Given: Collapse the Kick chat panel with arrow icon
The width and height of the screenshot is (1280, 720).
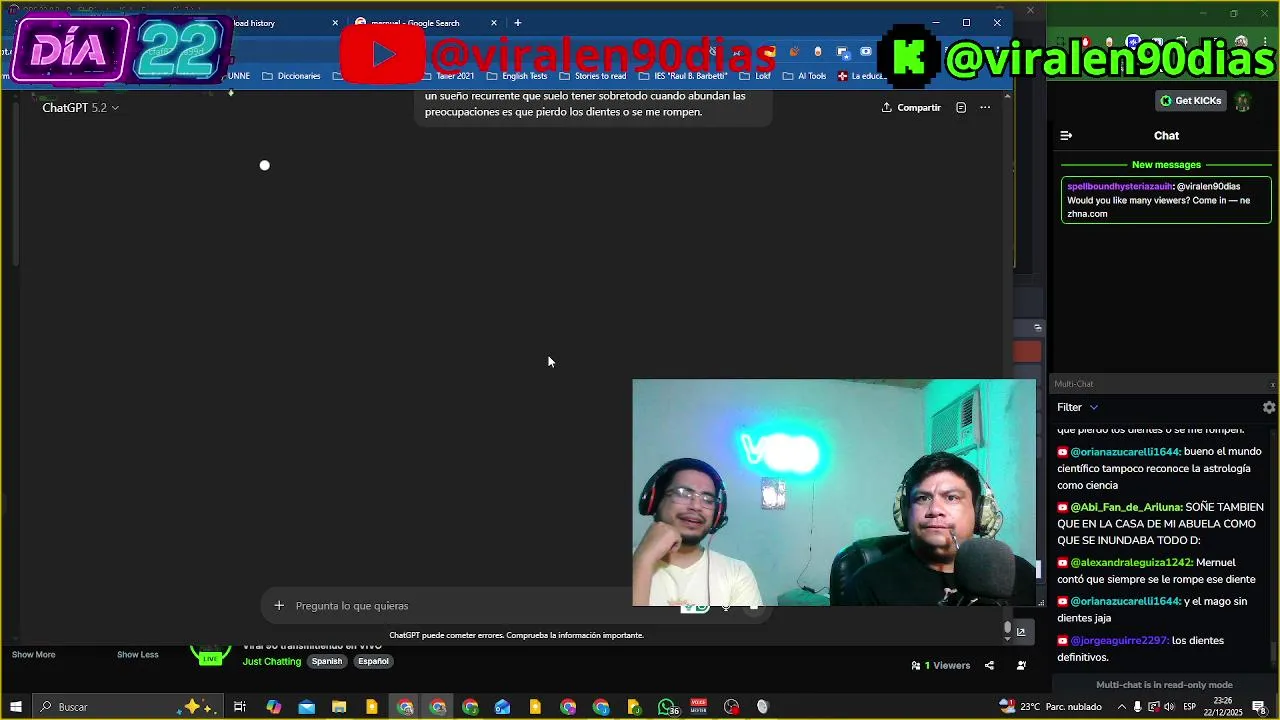Looking at the screenshot, I should click(1066, 135).
